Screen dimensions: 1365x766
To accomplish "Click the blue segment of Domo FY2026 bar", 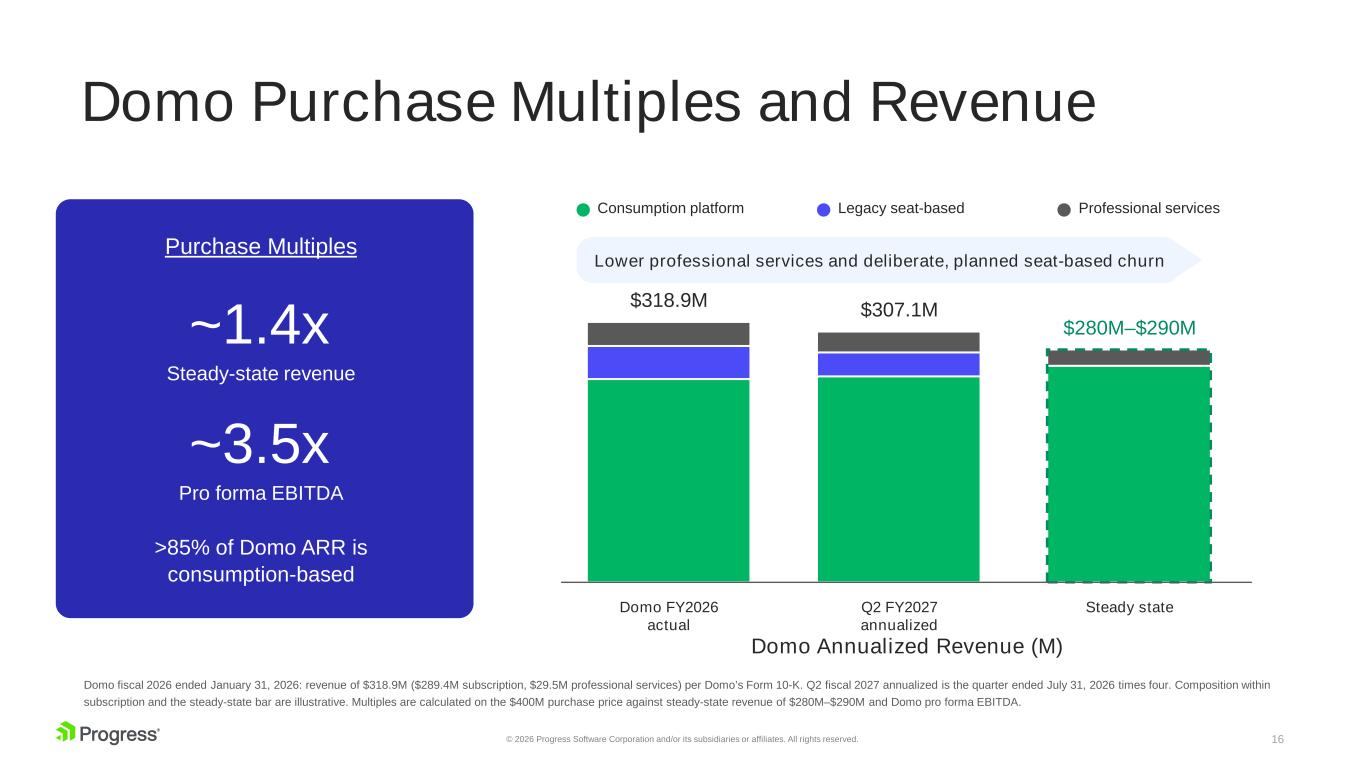I will point(669,362).
